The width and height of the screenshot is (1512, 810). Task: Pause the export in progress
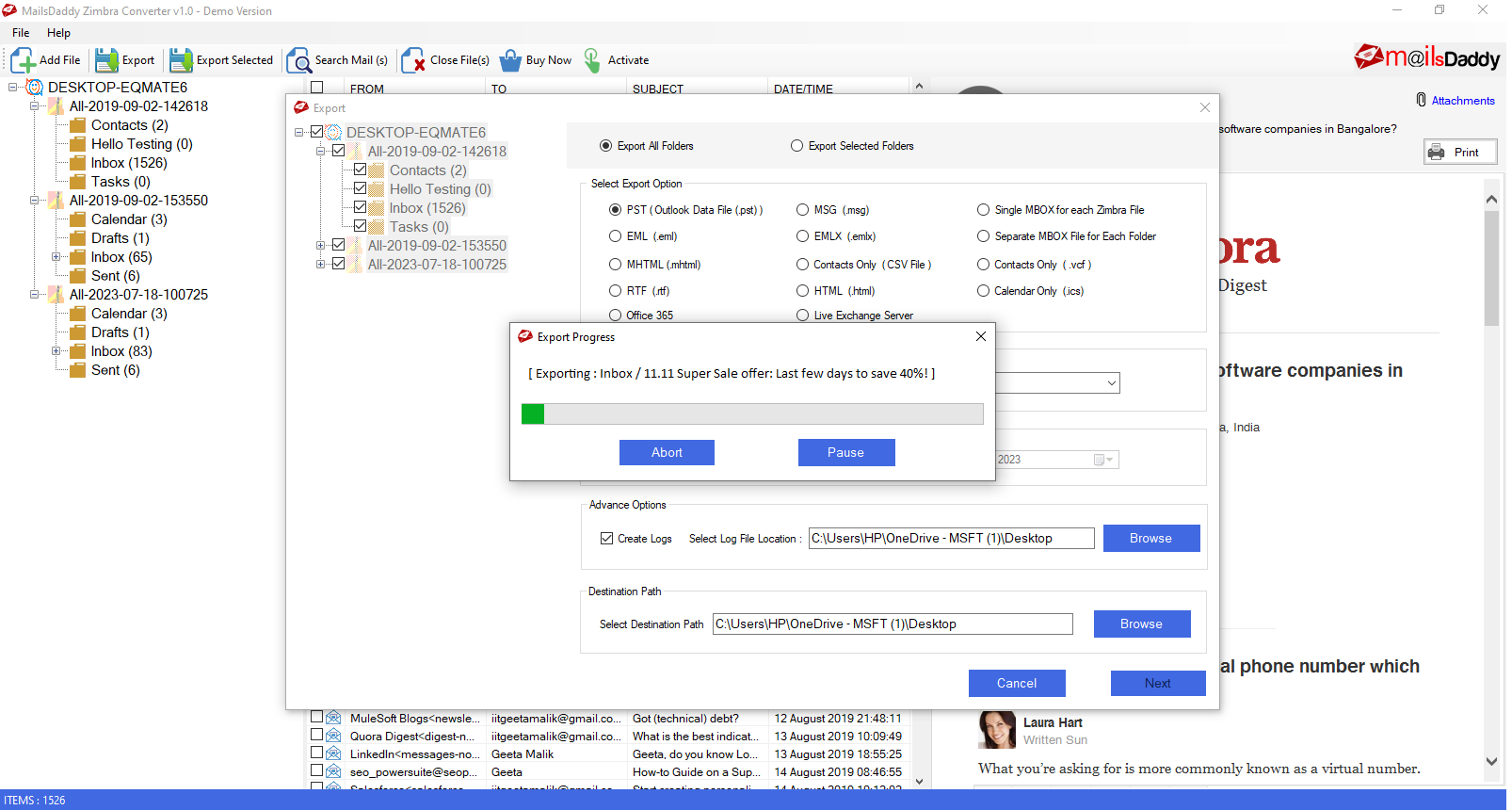(846, 453)
